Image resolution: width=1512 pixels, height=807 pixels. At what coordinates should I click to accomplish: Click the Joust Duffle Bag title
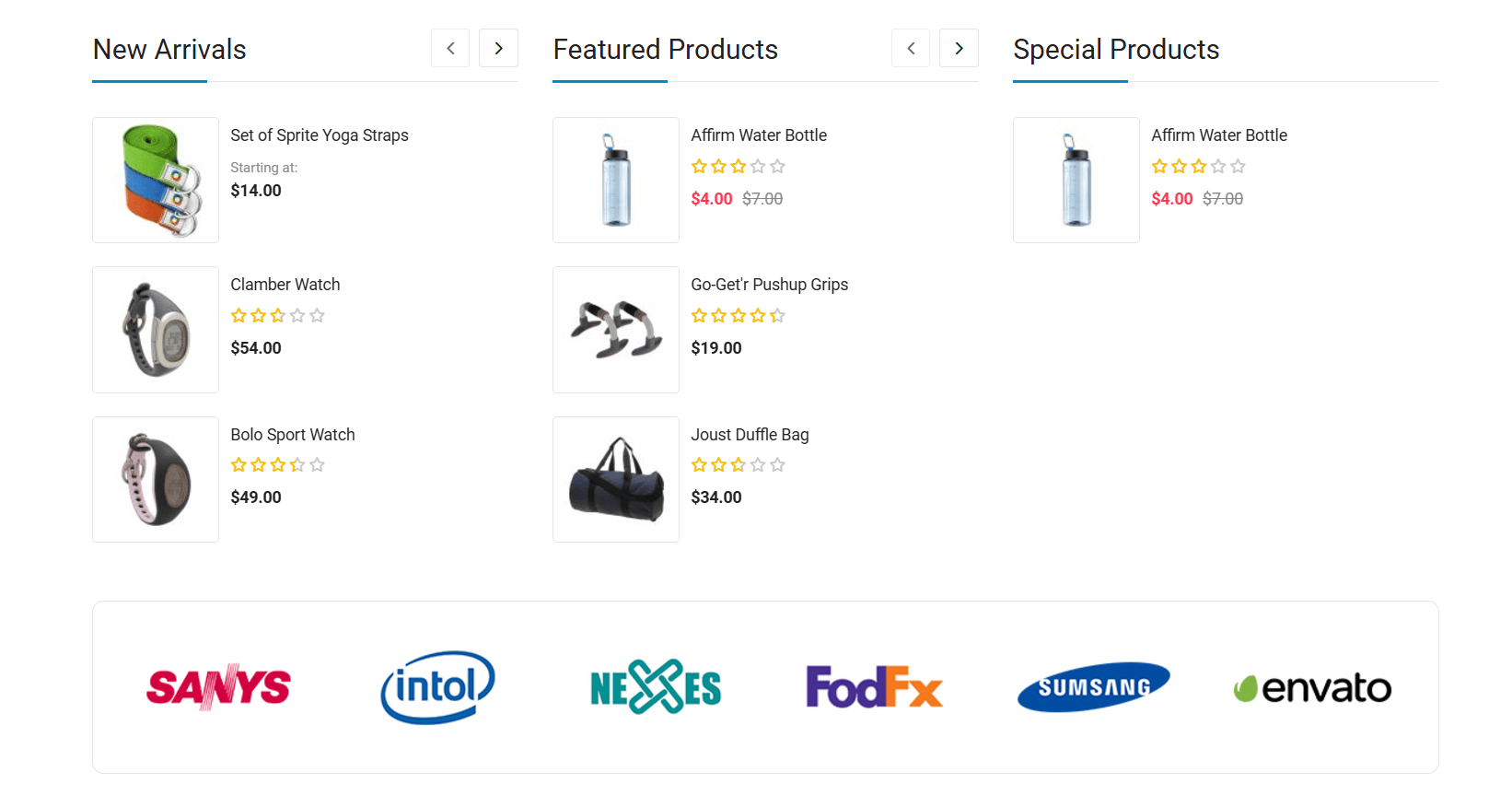(x=750, y=435)
